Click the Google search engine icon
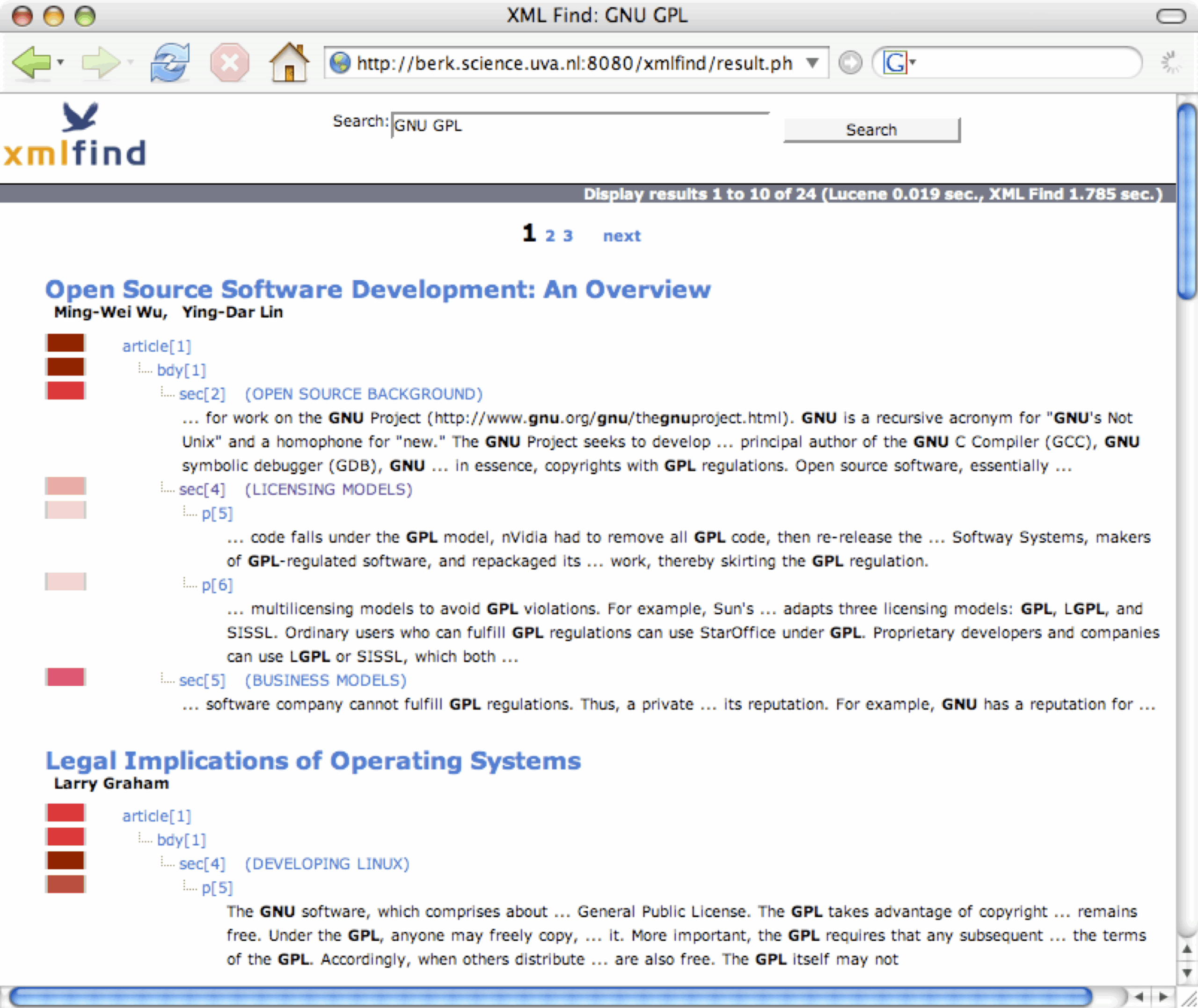This screenshot has height=1008, width=1198. click(894, 62)
